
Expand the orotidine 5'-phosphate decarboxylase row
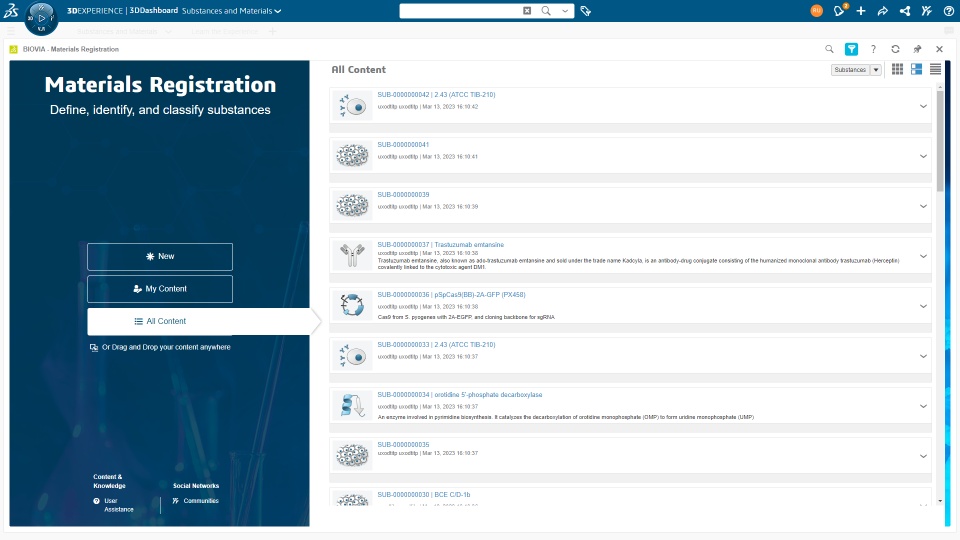(x=923, y=407)
